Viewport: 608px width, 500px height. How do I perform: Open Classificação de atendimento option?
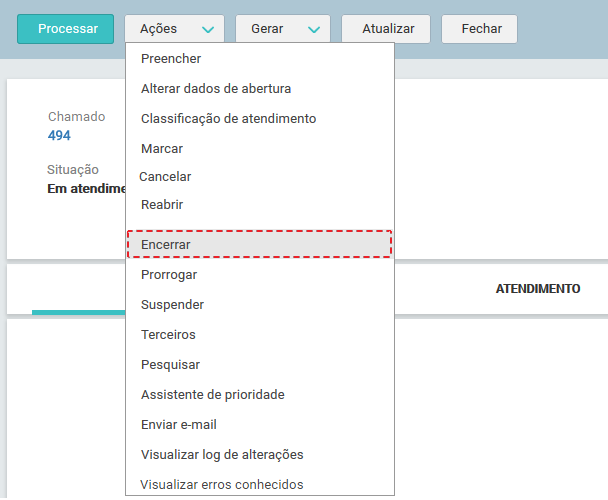pyautogui.click(x=228, y=119)
